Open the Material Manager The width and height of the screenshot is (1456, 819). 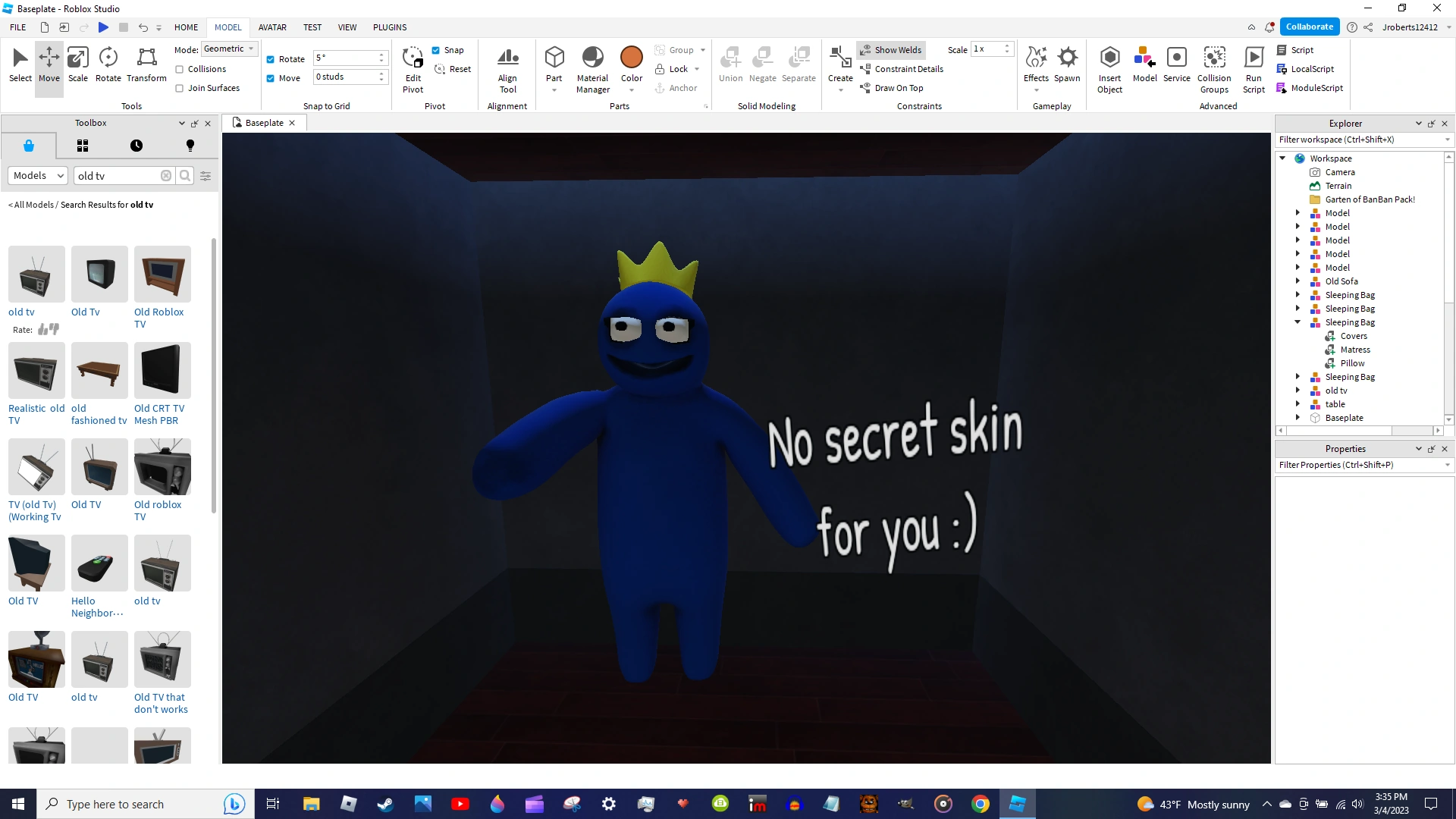tap(592, 68)
